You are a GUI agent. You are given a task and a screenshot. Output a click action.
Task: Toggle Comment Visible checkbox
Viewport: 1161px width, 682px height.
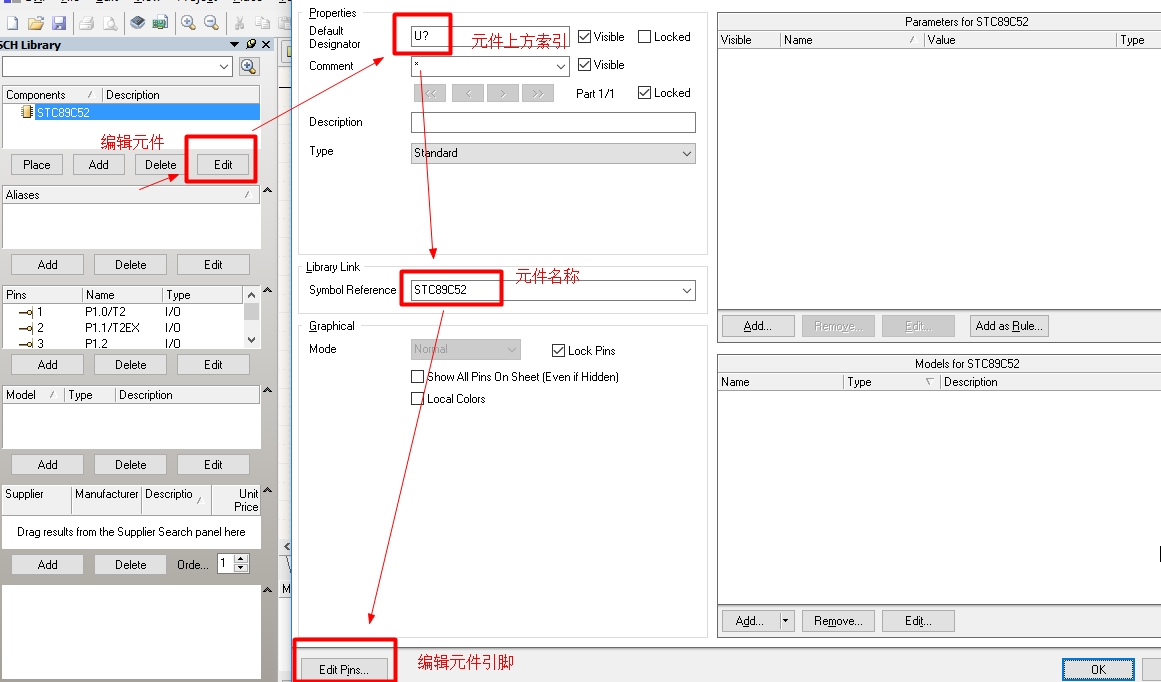click(x=584, y=64)
